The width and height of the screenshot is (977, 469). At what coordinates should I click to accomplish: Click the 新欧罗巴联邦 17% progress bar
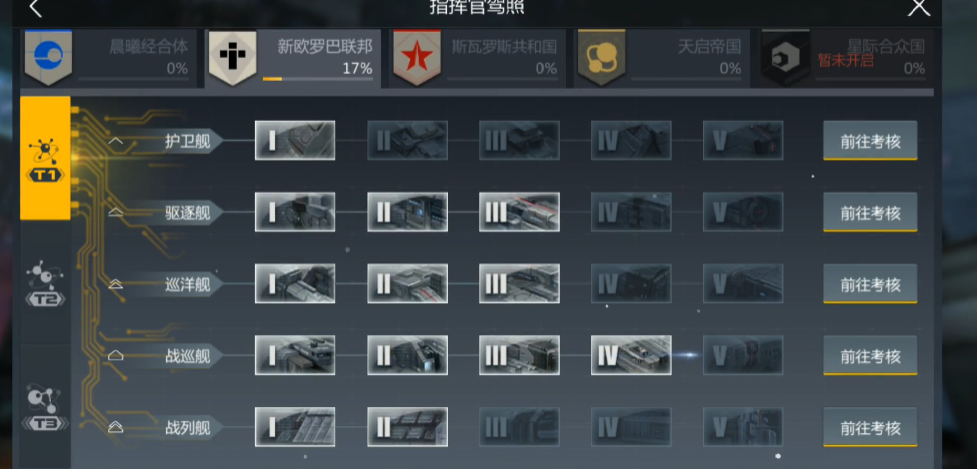tap(318, 79)
